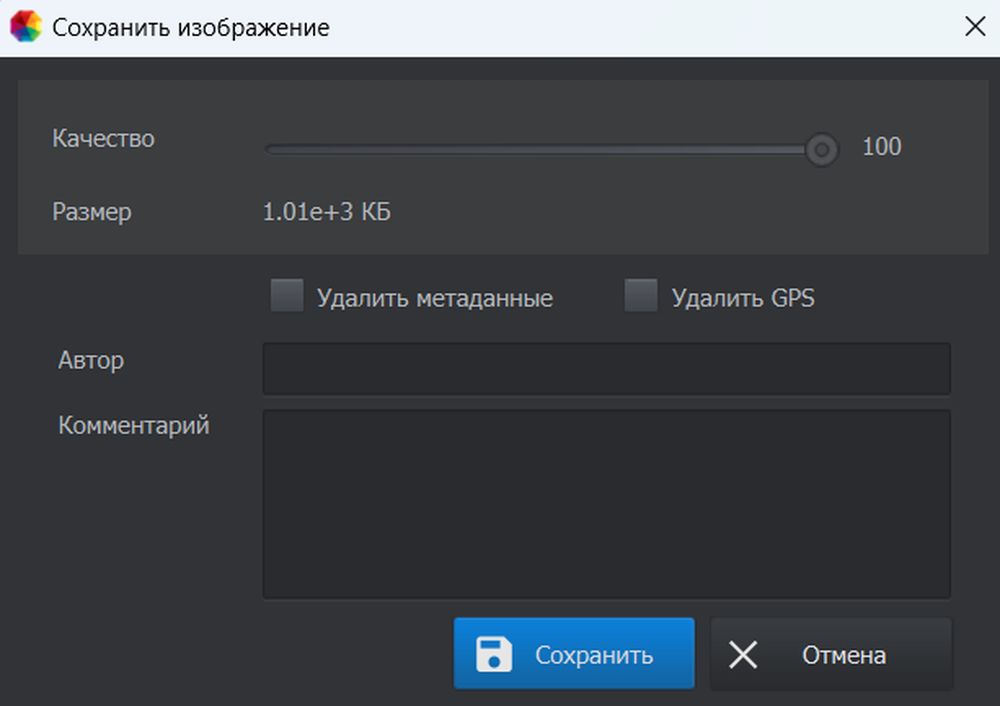The image size is (1000, 706).
Task: Click the Комментарий label
Action: [x=134, y=425]
